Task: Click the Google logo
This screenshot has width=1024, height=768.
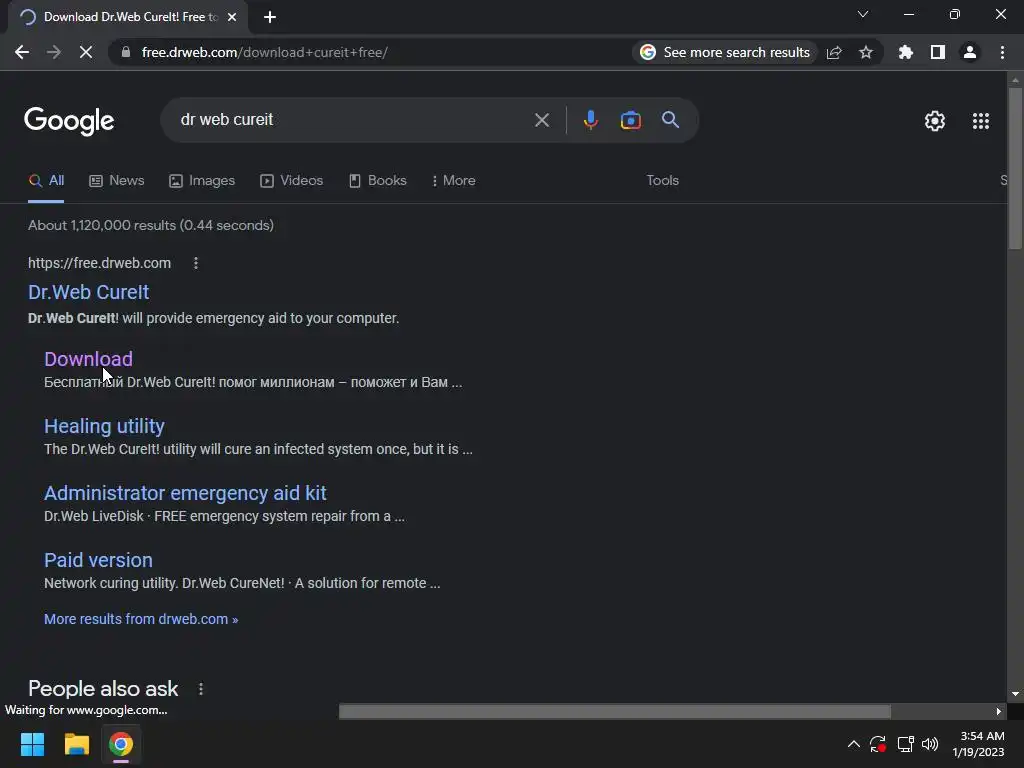Action: tap(69, 121)
